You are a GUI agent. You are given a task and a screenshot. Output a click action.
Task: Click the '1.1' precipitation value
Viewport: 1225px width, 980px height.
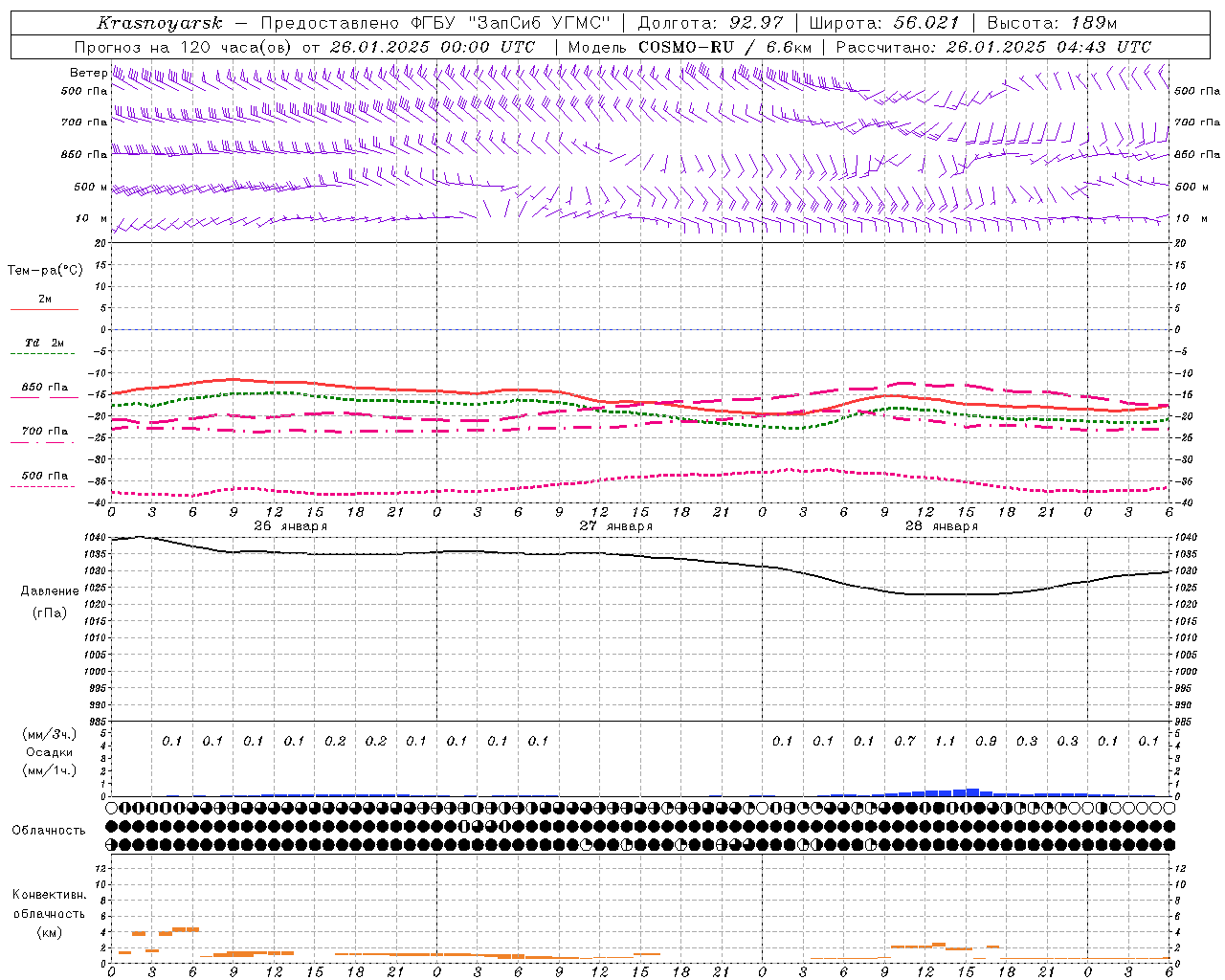tap(945, 741)
